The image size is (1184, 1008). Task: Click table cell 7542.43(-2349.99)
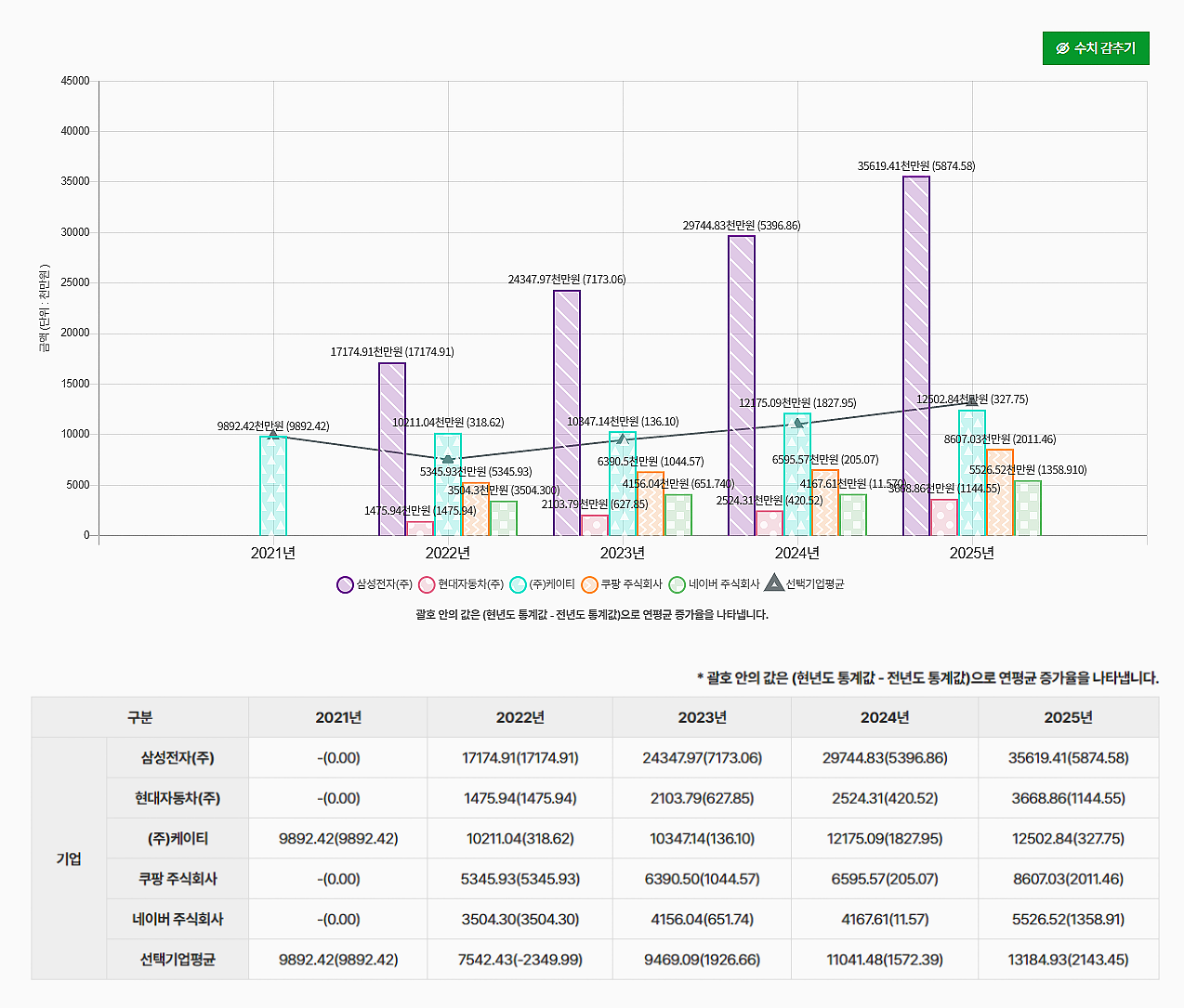coord(520,959)
